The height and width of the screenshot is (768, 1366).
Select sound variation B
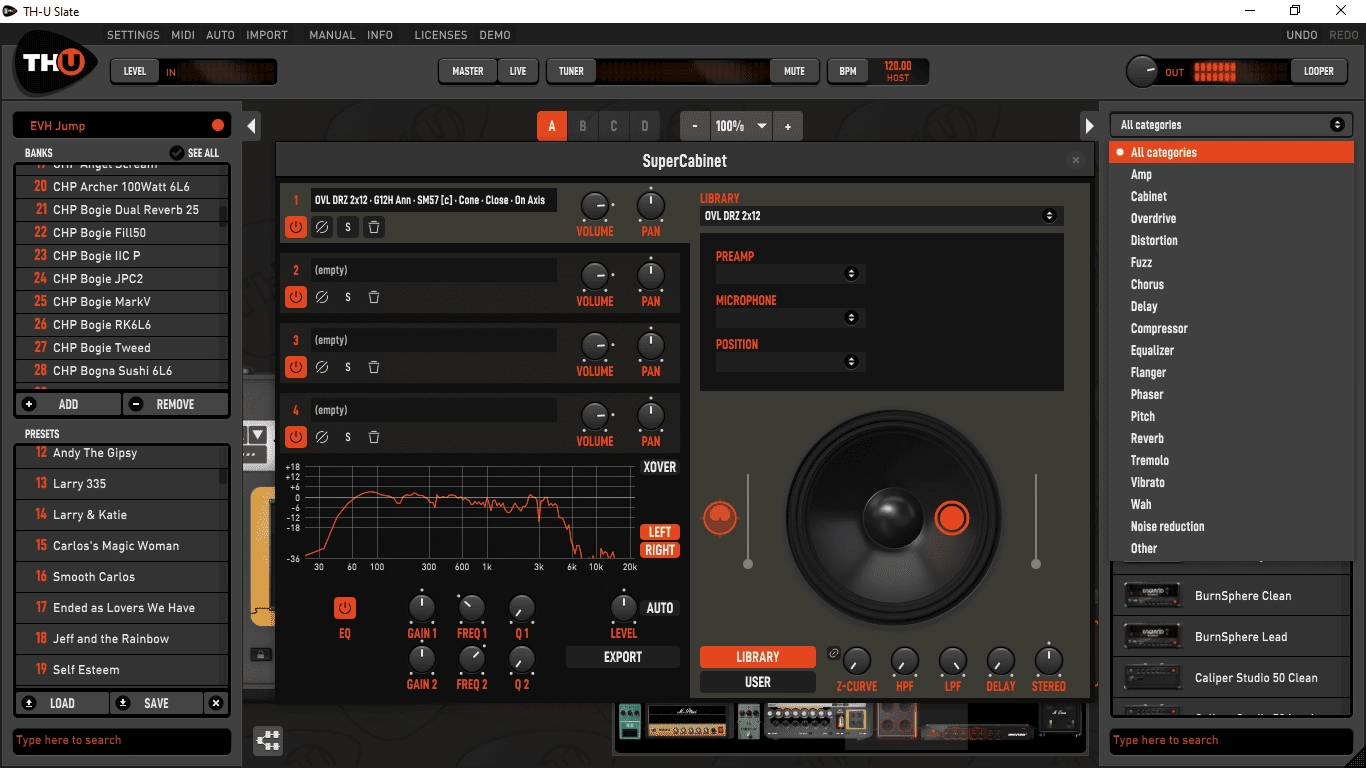[x=583, y=126]
